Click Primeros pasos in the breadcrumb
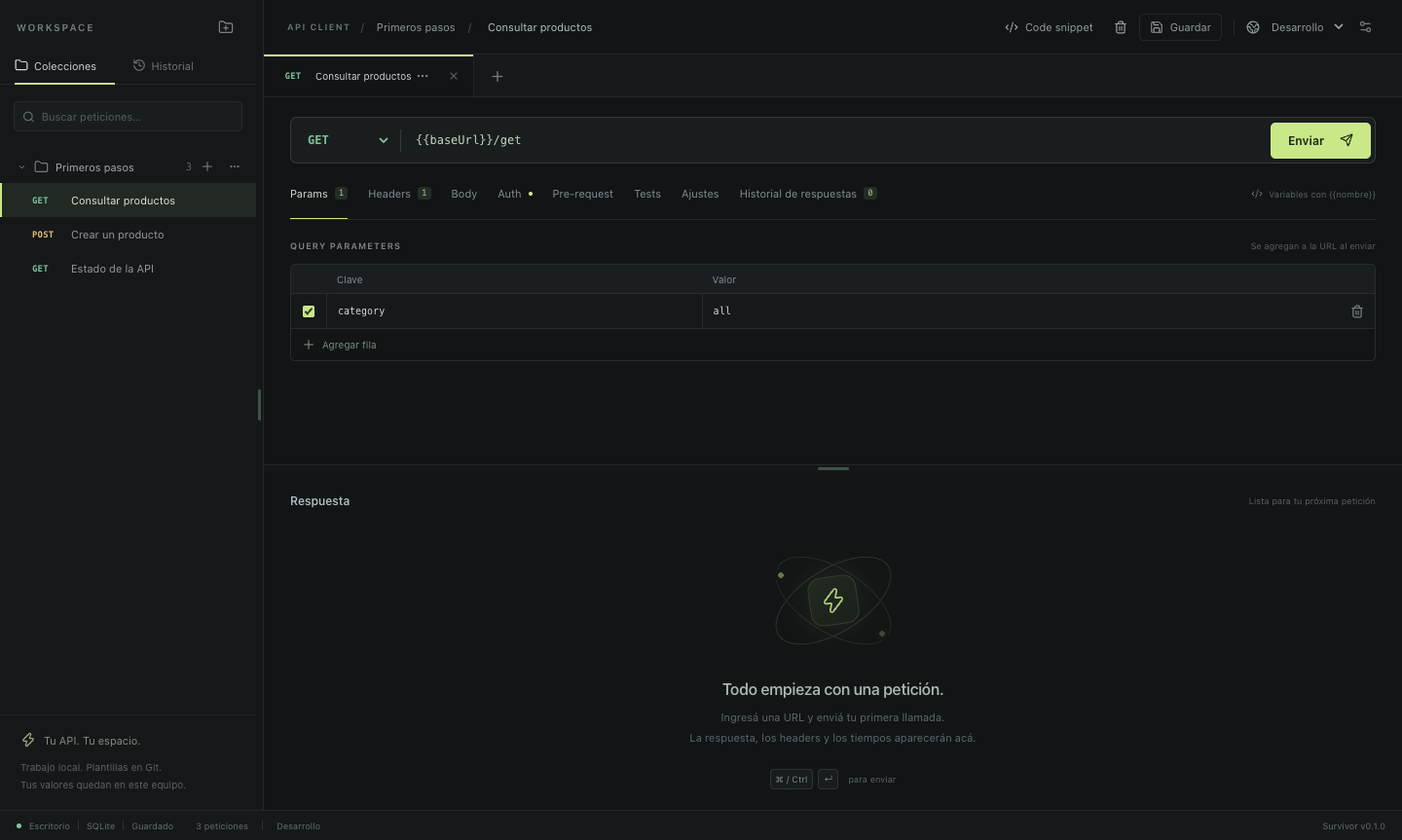The height and width of the screenshot is (840, 1402). 416,27
